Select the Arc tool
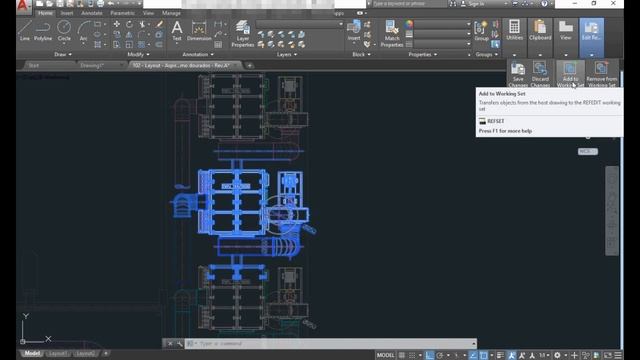Image resolution: width=640 pixels, height=360 pixels. [84, 31]
